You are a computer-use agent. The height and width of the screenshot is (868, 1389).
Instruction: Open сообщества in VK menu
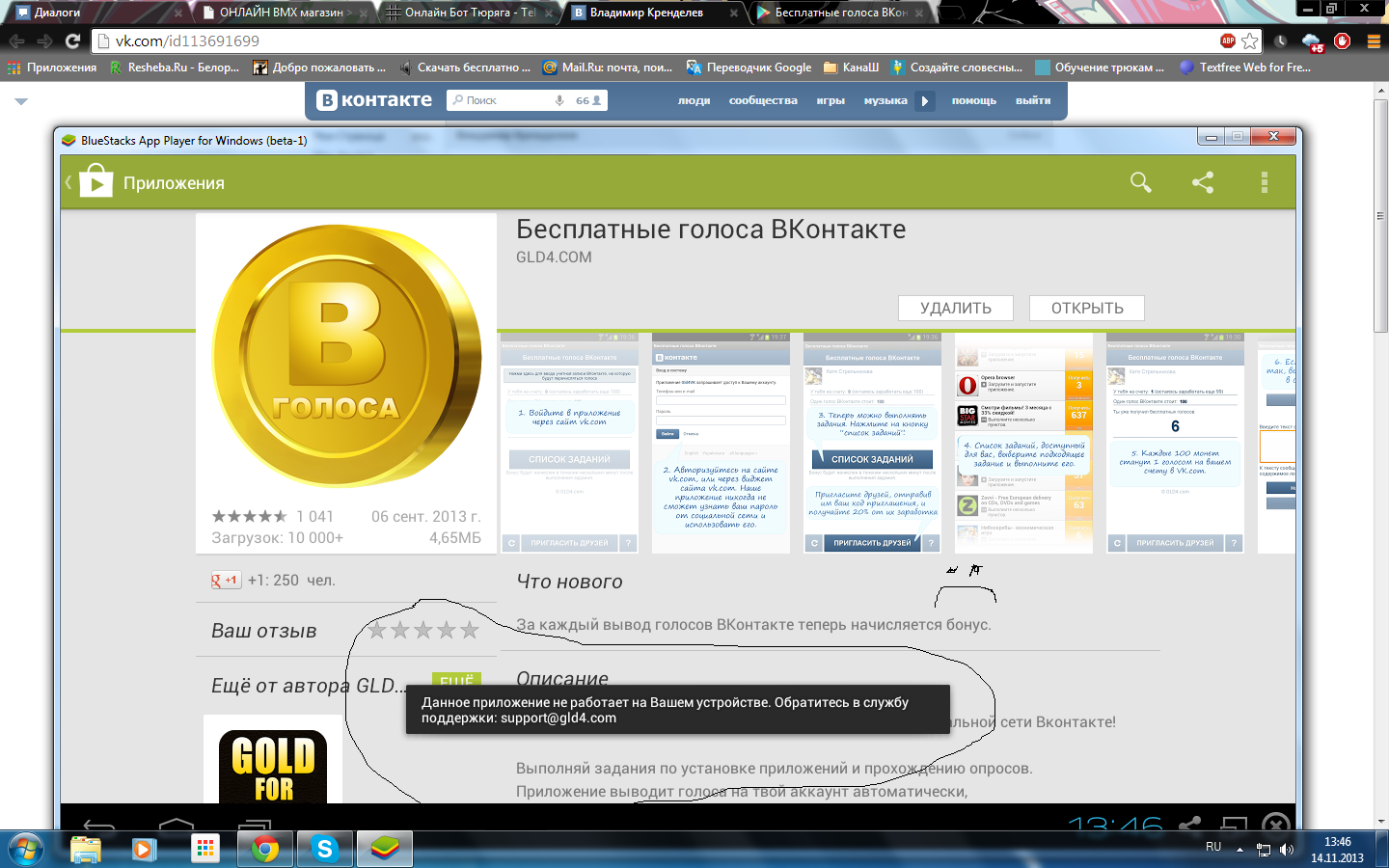(763, 100)
